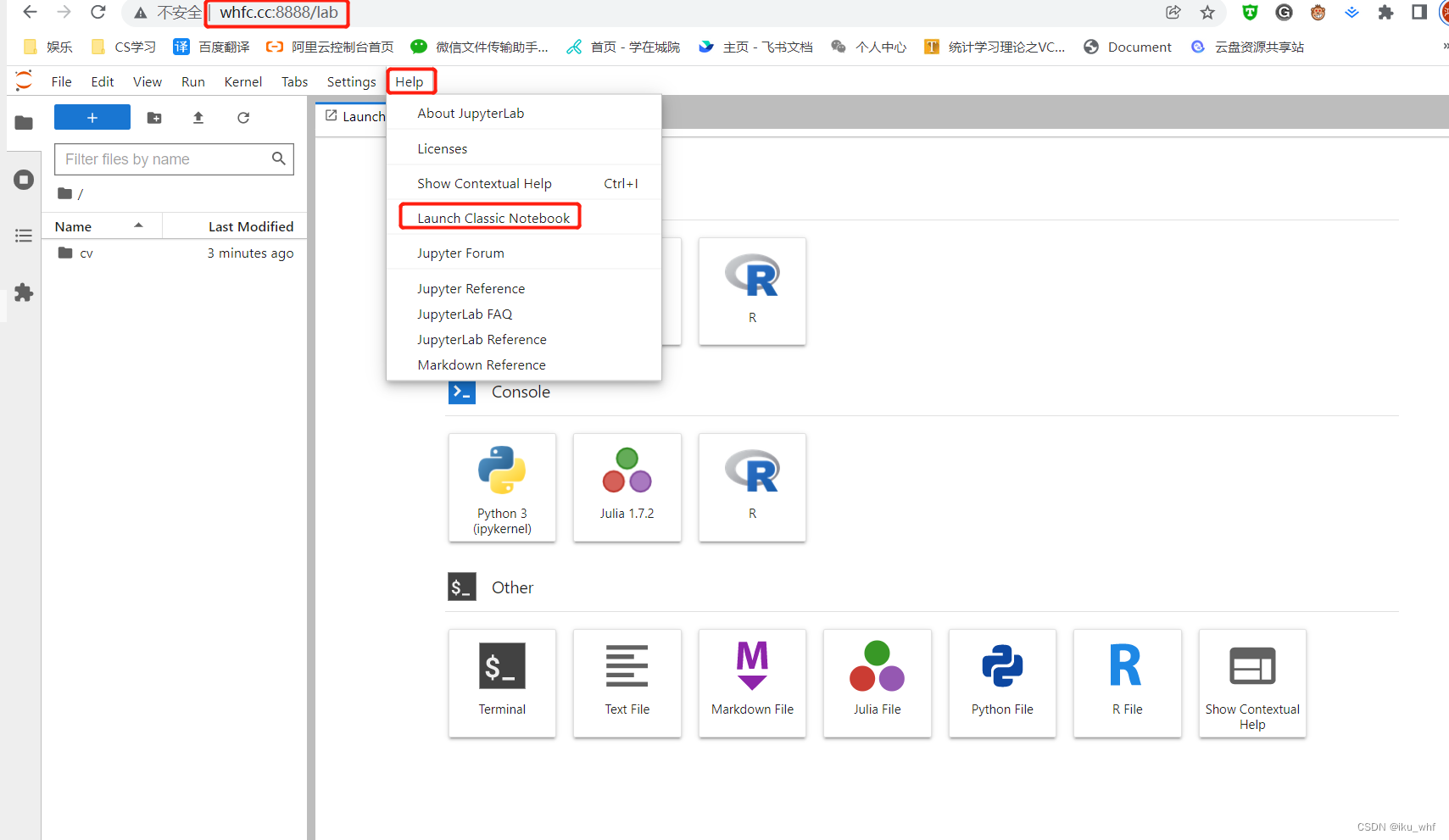Image resolution: width=1449 pixels, height=840 pixels.
Task: Open the Edit menu
Action: (x=103, y=81)
